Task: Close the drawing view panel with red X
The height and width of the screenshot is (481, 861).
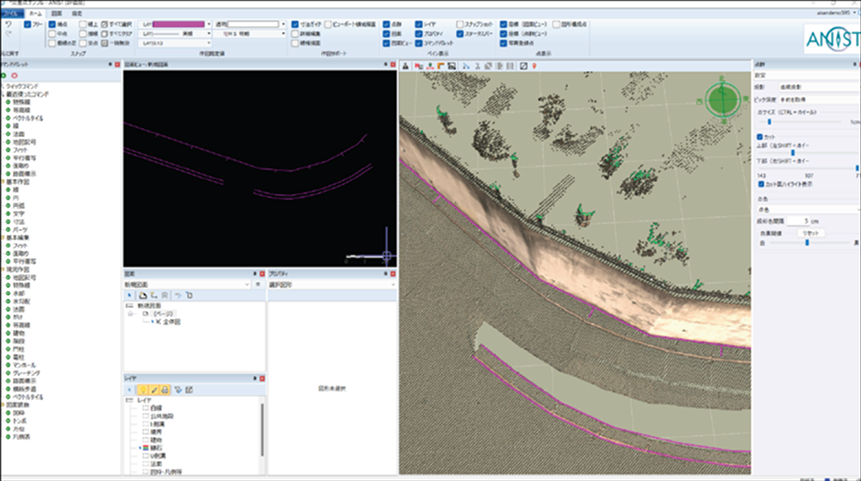Action: [393, 64]
